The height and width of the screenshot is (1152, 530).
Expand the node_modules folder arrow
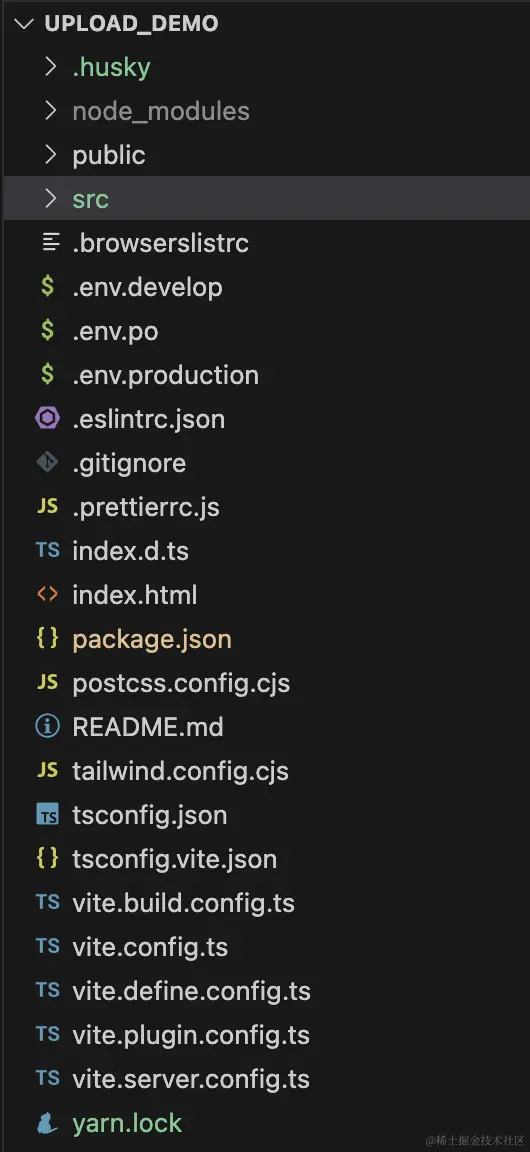(50, 111)
